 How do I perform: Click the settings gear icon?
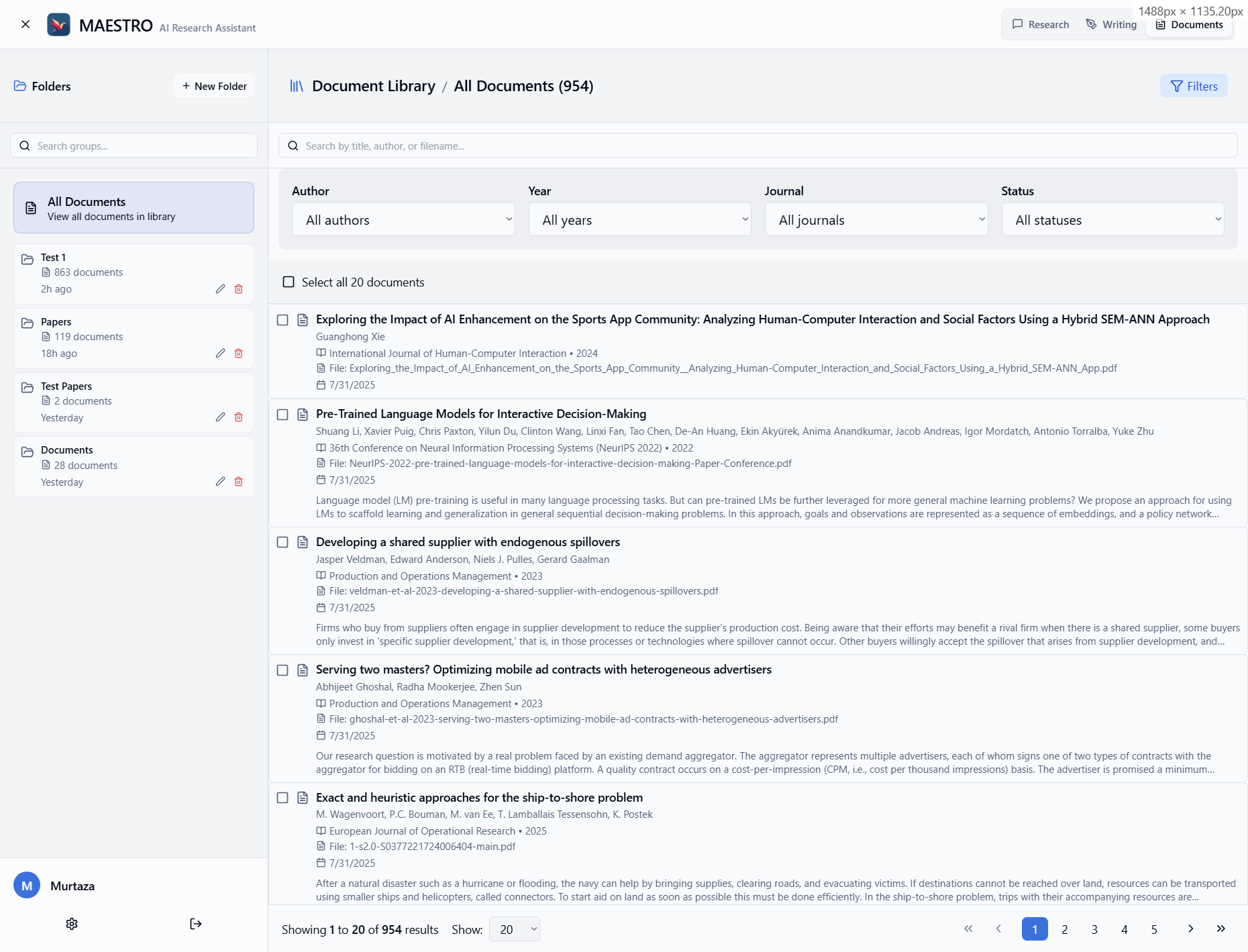(x=72, y=924)
